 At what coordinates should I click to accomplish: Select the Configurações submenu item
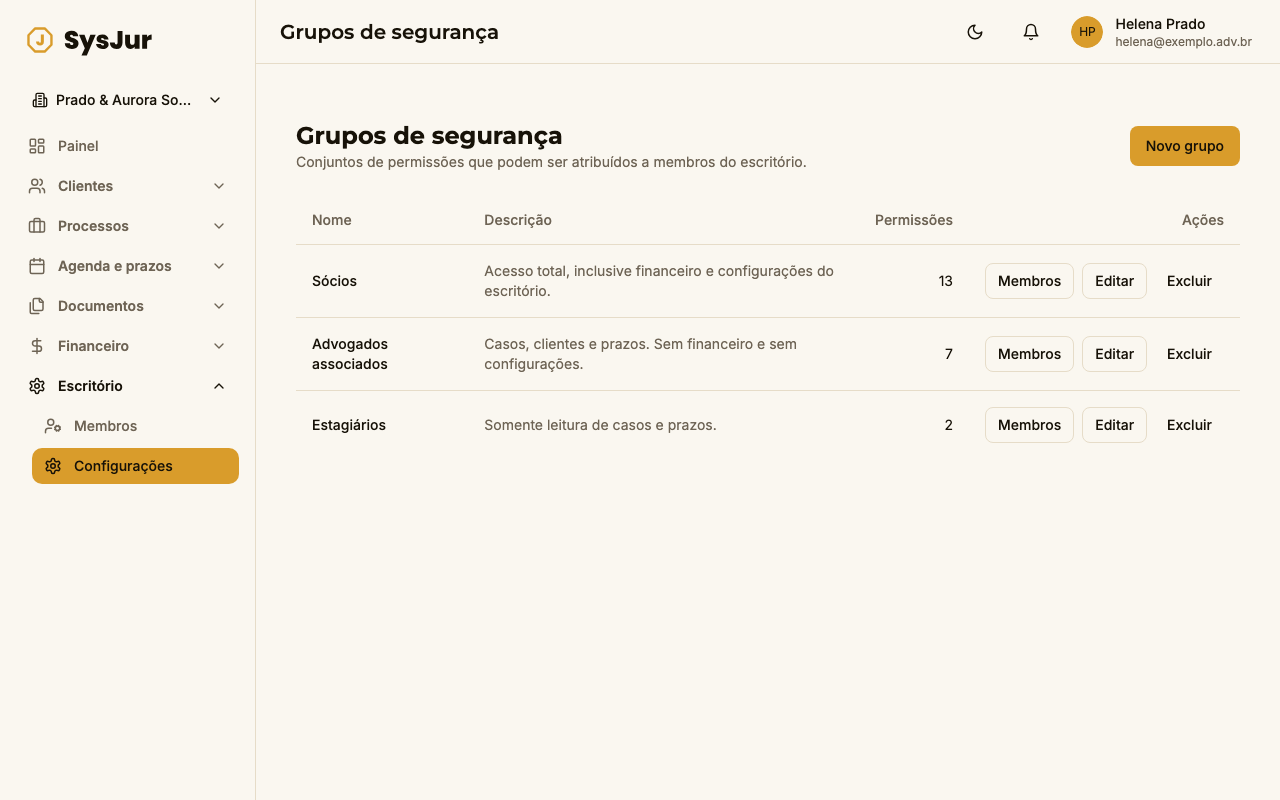click(x=135, y=466)
